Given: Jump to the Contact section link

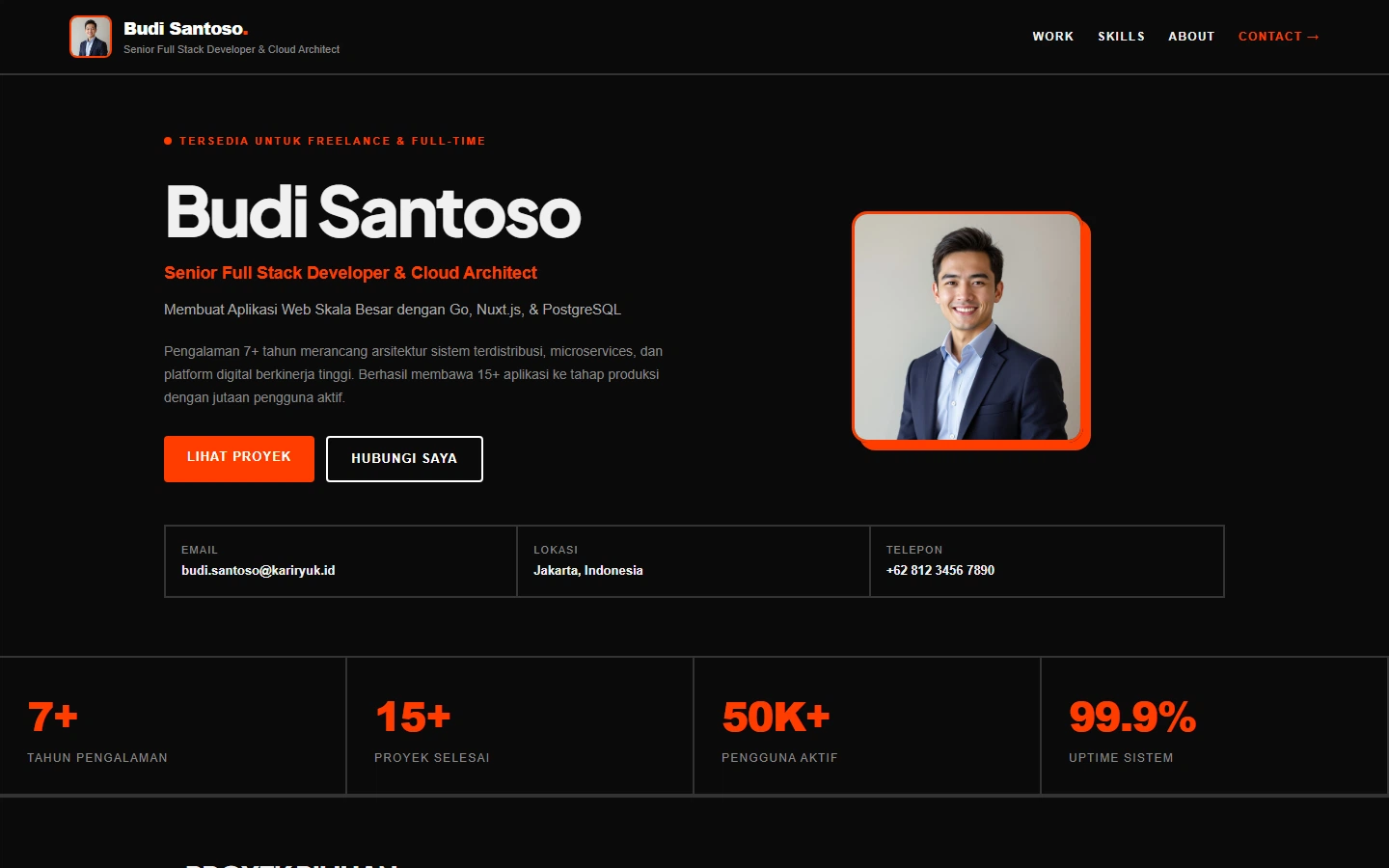Looking at the screenshot, I should point(1278,37).
